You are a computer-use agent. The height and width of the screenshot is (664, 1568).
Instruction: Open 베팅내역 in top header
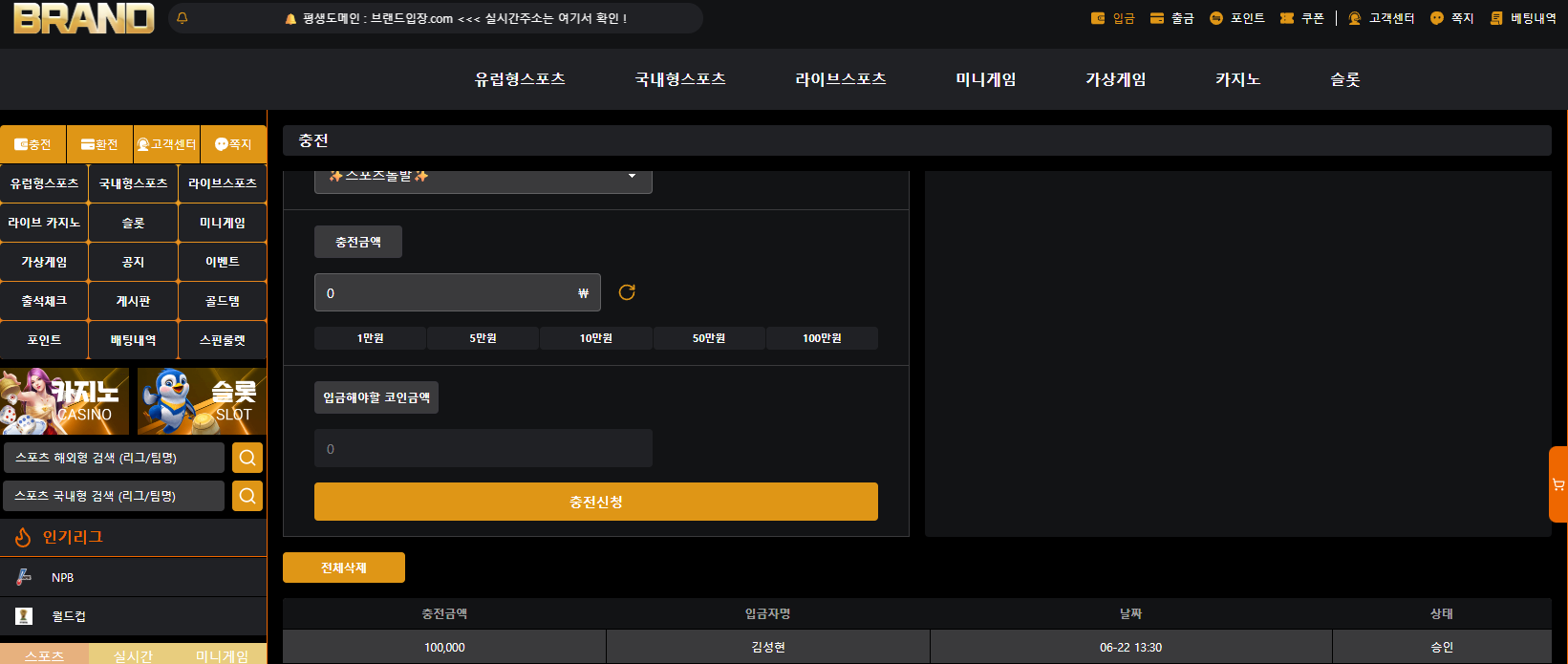1523,18
